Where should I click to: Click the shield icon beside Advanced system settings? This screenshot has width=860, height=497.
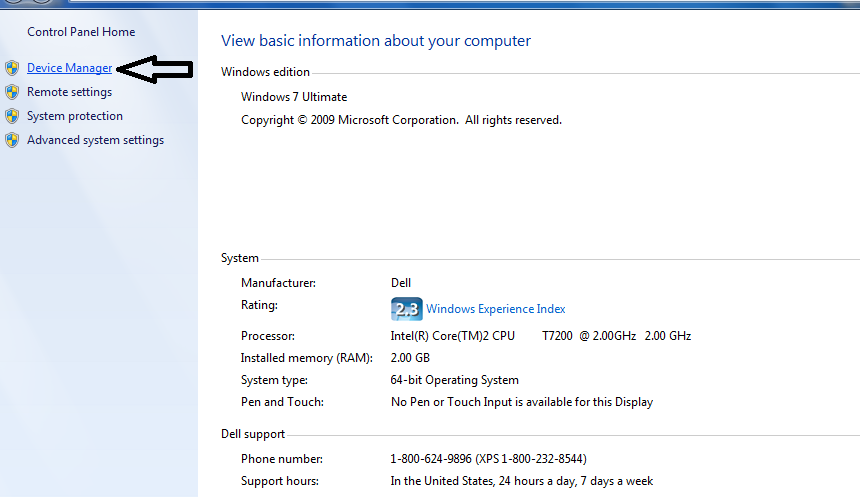(x=12, y=140)
